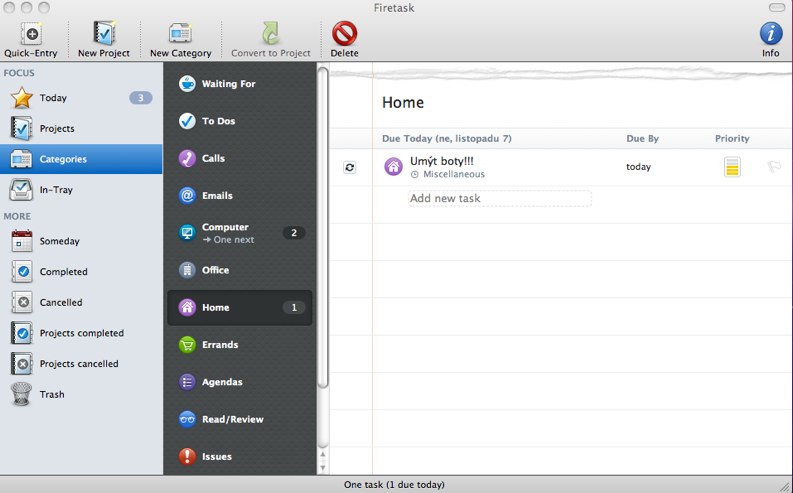Image resolution: width=793 pixels, height=493 pixels.
Task: Click the One task status bar text
Action: 394,484
